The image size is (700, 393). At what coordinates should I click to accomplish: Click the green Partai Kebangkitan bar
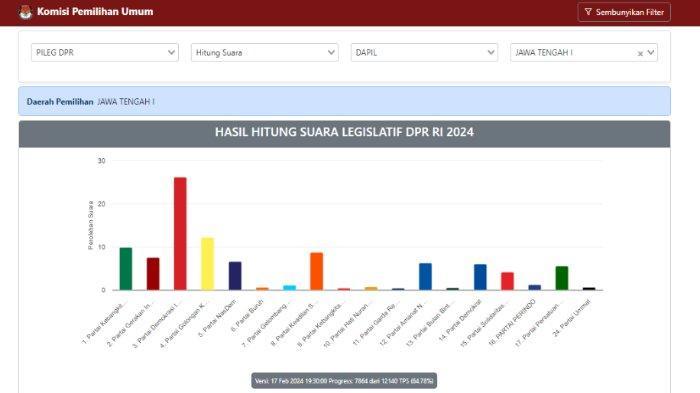click(126, 269)
